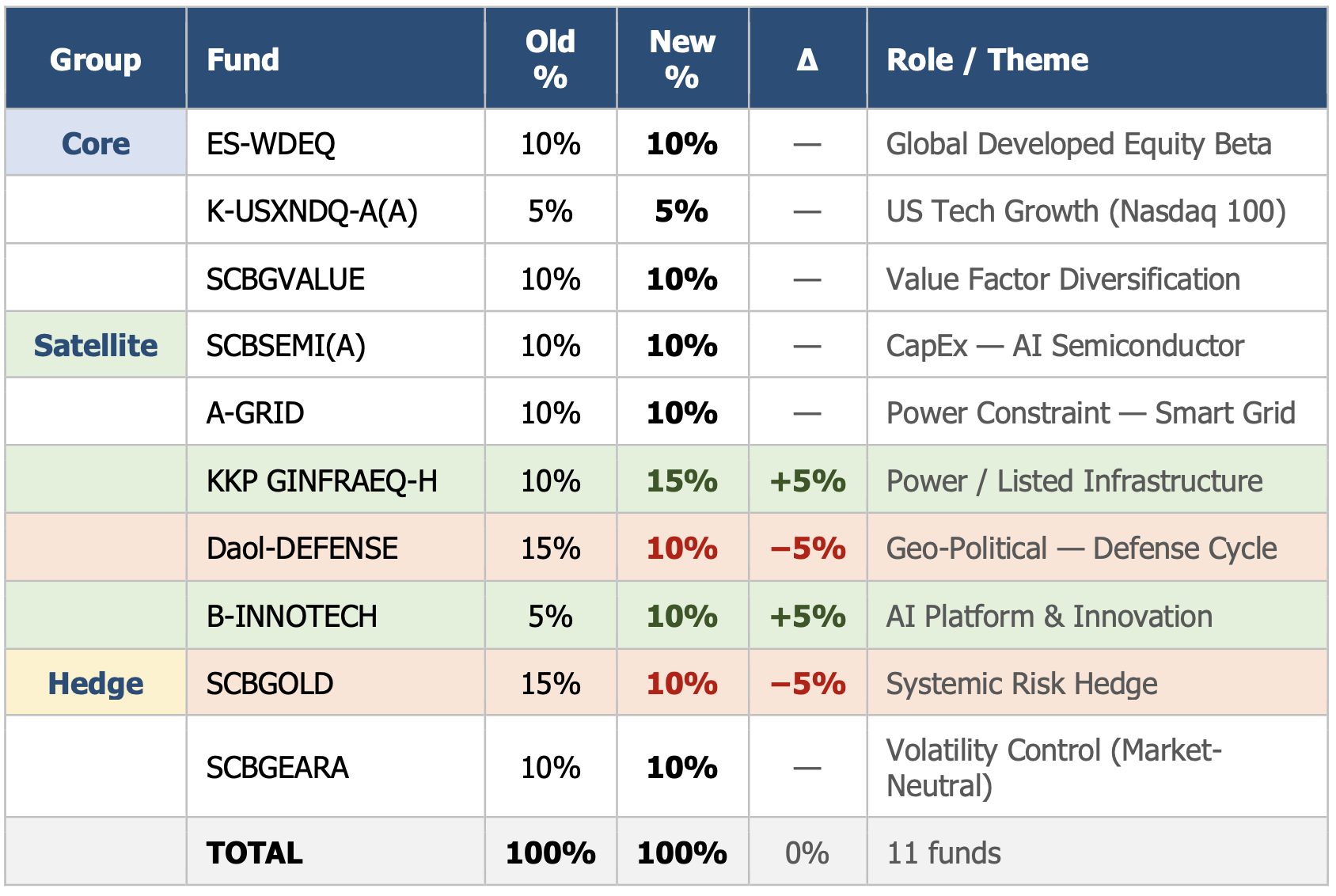Click K-USXNDQ-A(A) old 5% value
The height and width of the screenshot is (896, 1336).
(x=551, y=211)
